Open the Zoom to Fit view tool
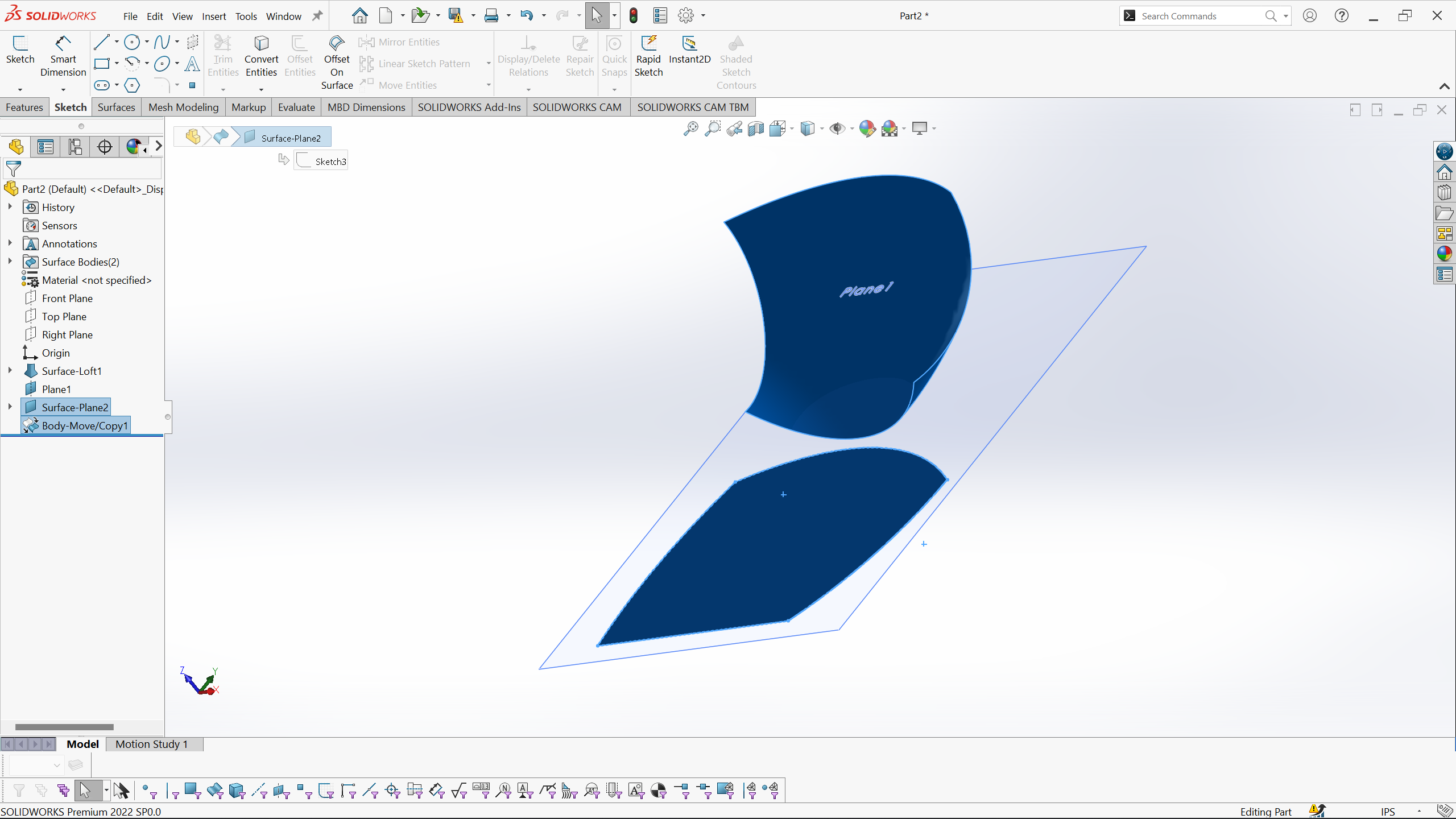This screenshot has height=819, width=1456. (x=690, y=129)
